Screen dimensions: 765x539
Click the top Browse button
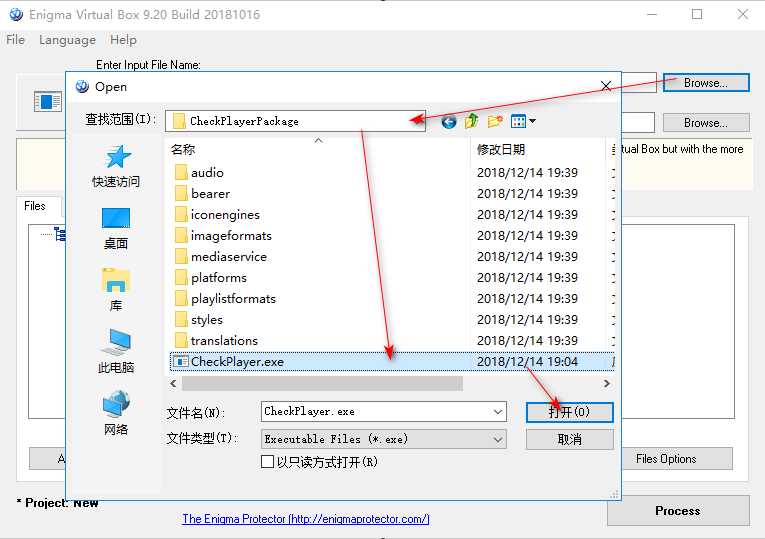(x=705, y=83)
